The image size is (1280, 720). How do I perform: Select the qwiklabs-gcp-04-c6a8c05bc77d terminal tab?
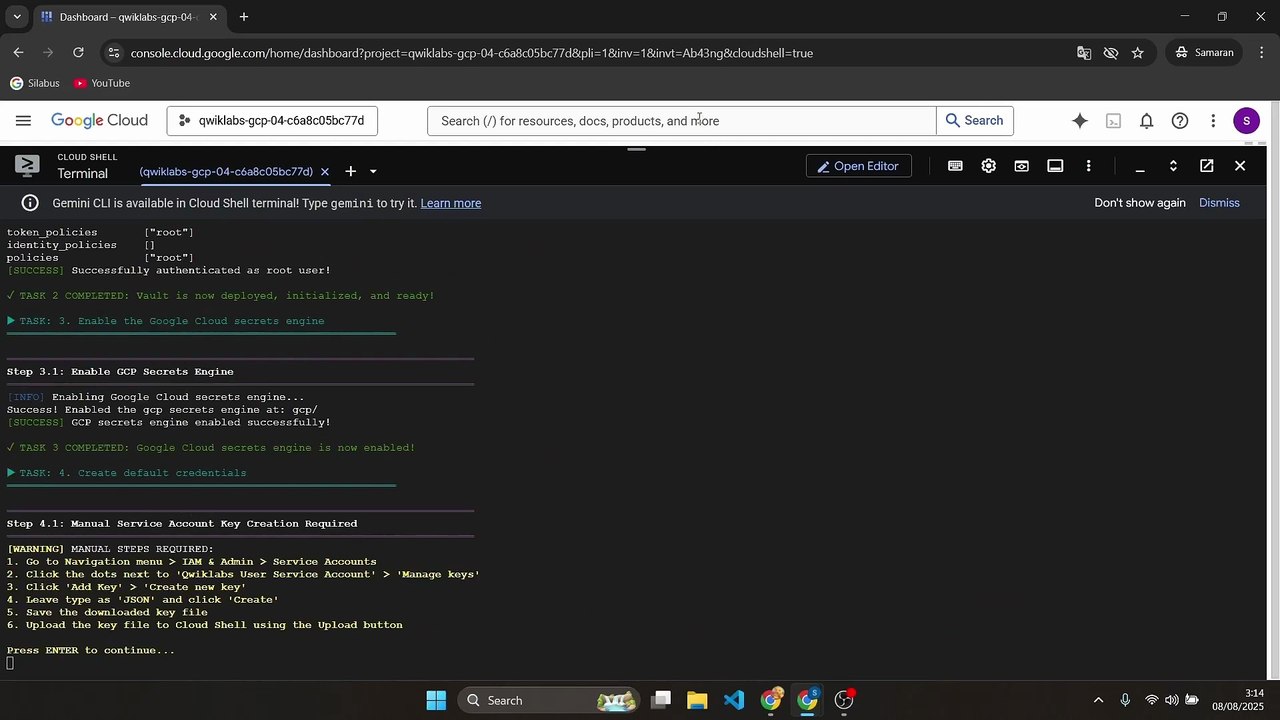click(x=226, y=172)
